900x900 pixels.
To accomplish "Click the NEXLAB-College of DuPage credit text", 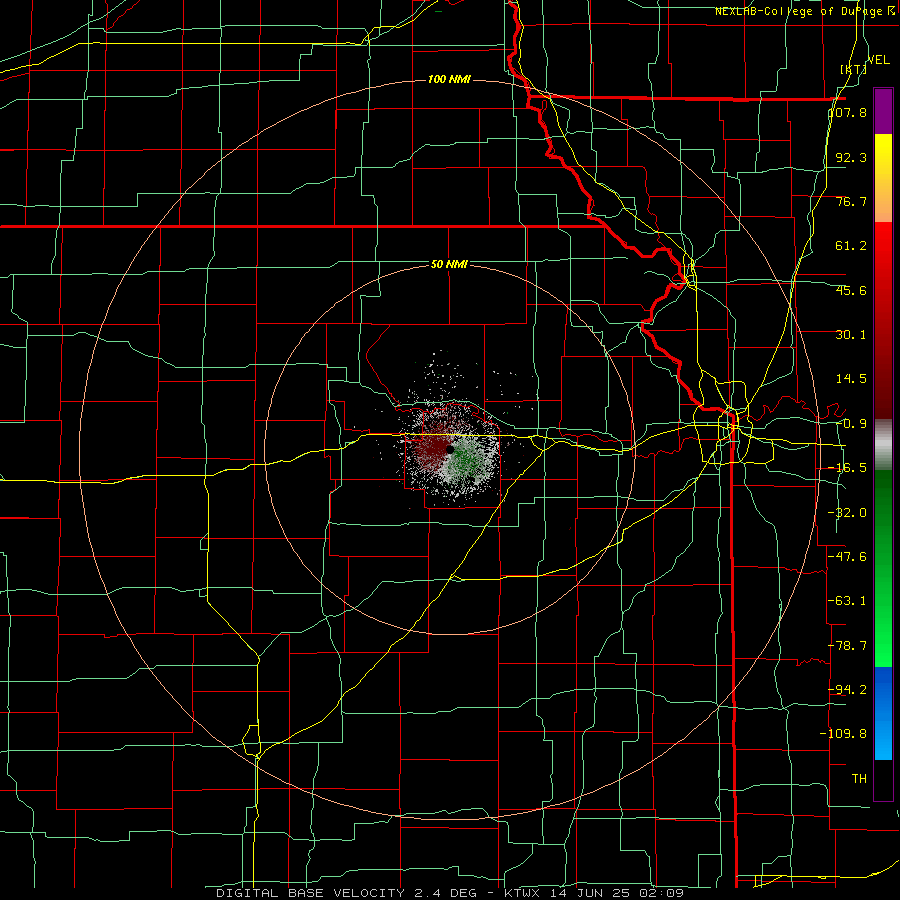I will pyautogui.click(x=805, y=11).
